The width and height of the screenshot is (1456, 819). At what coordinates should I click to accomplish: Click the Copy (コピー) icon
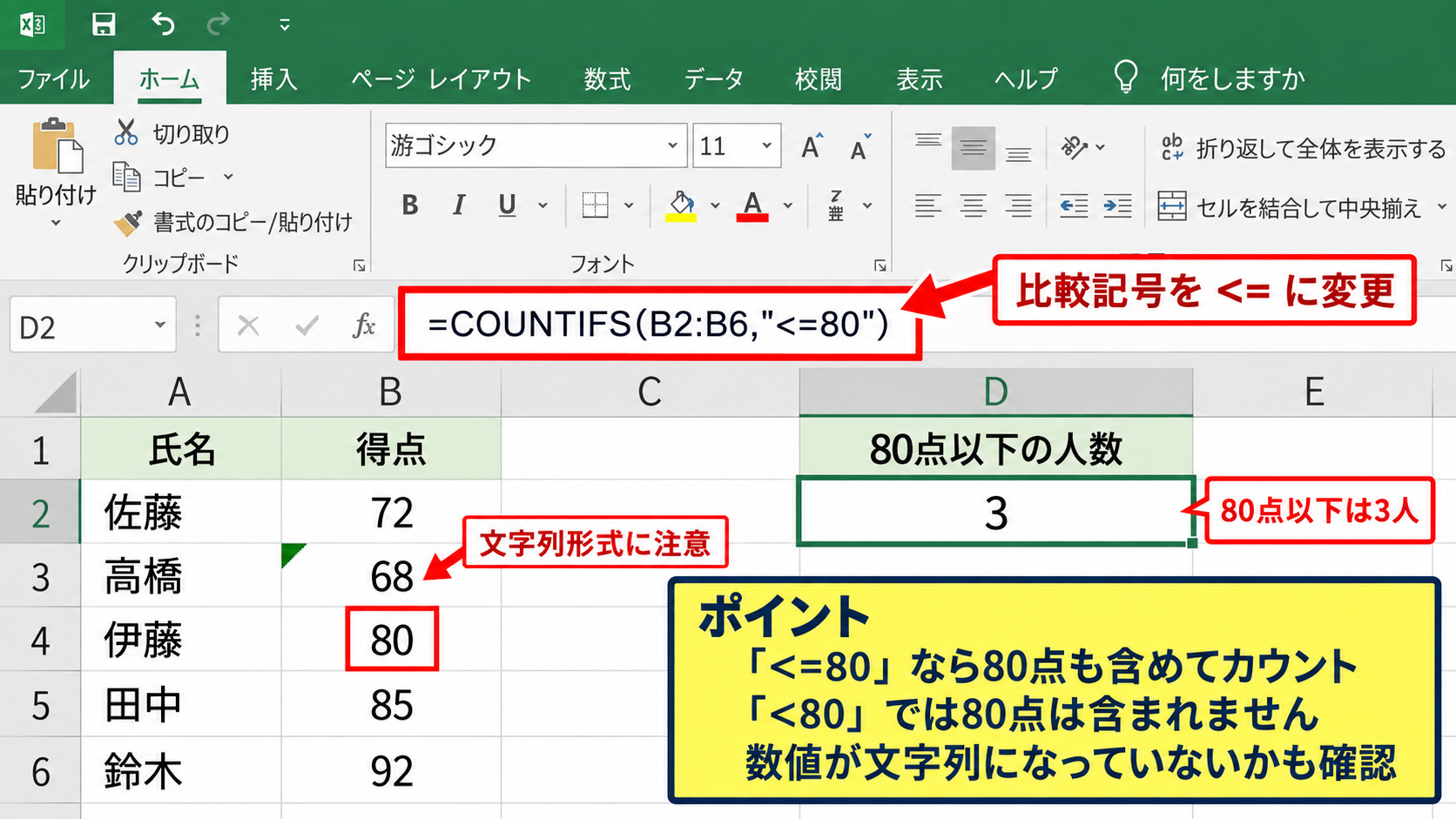click(126, 177)
